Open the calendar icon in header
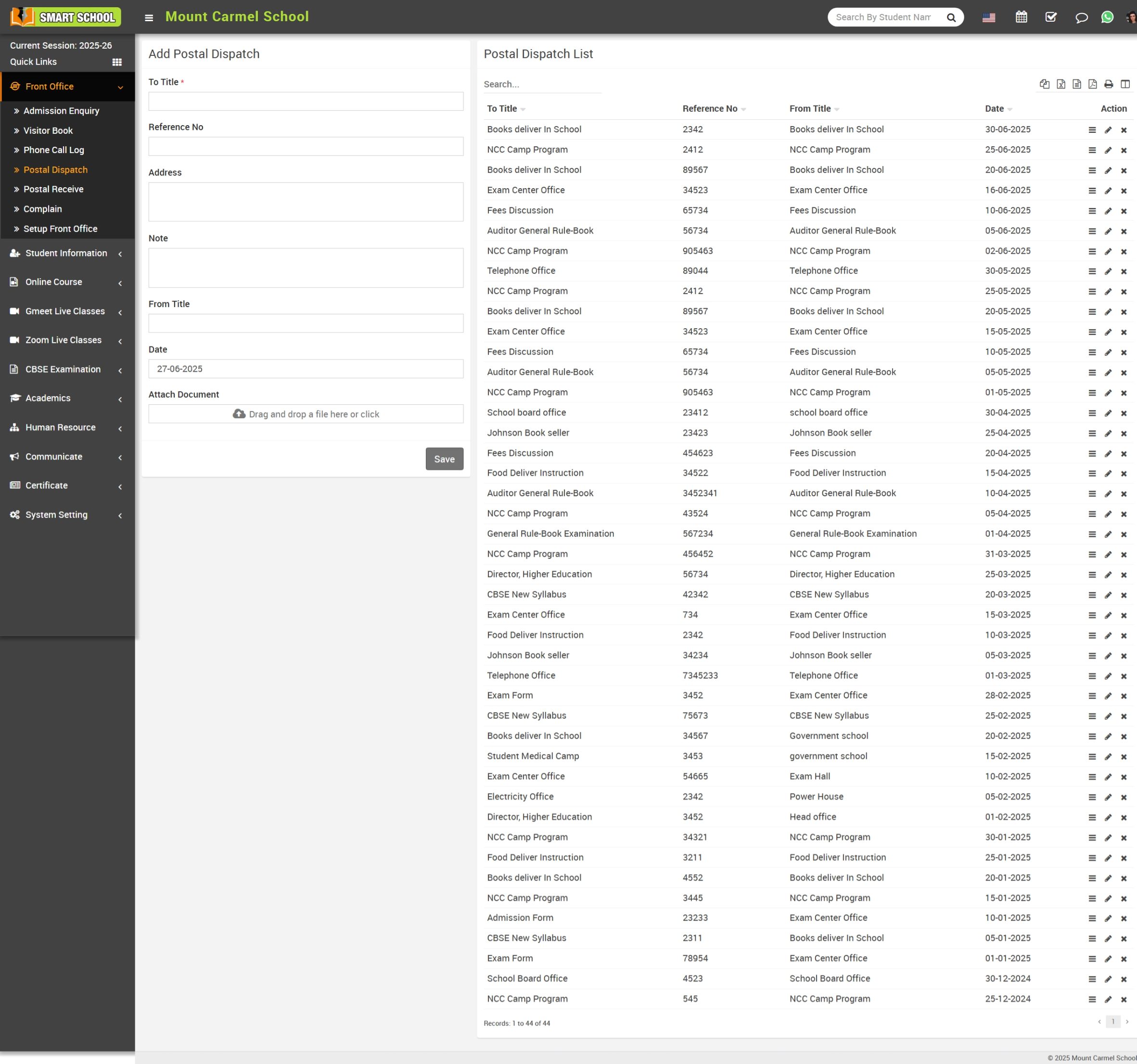 tap(1021, 17)
